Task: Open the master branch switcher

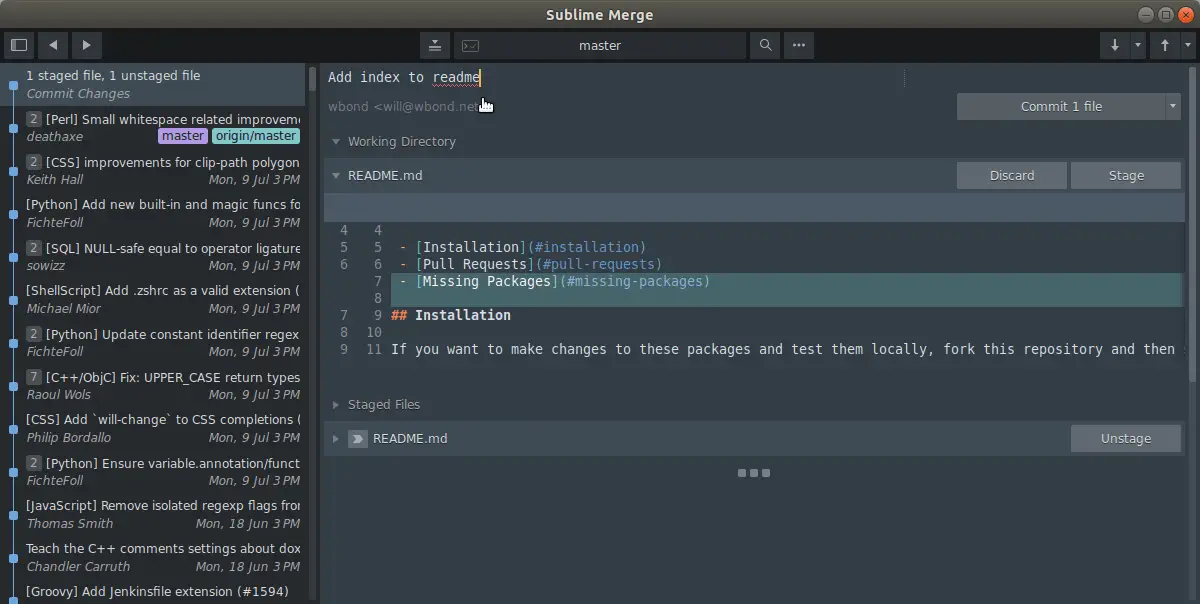Action: pyautogui.click(x=600, y=45)
